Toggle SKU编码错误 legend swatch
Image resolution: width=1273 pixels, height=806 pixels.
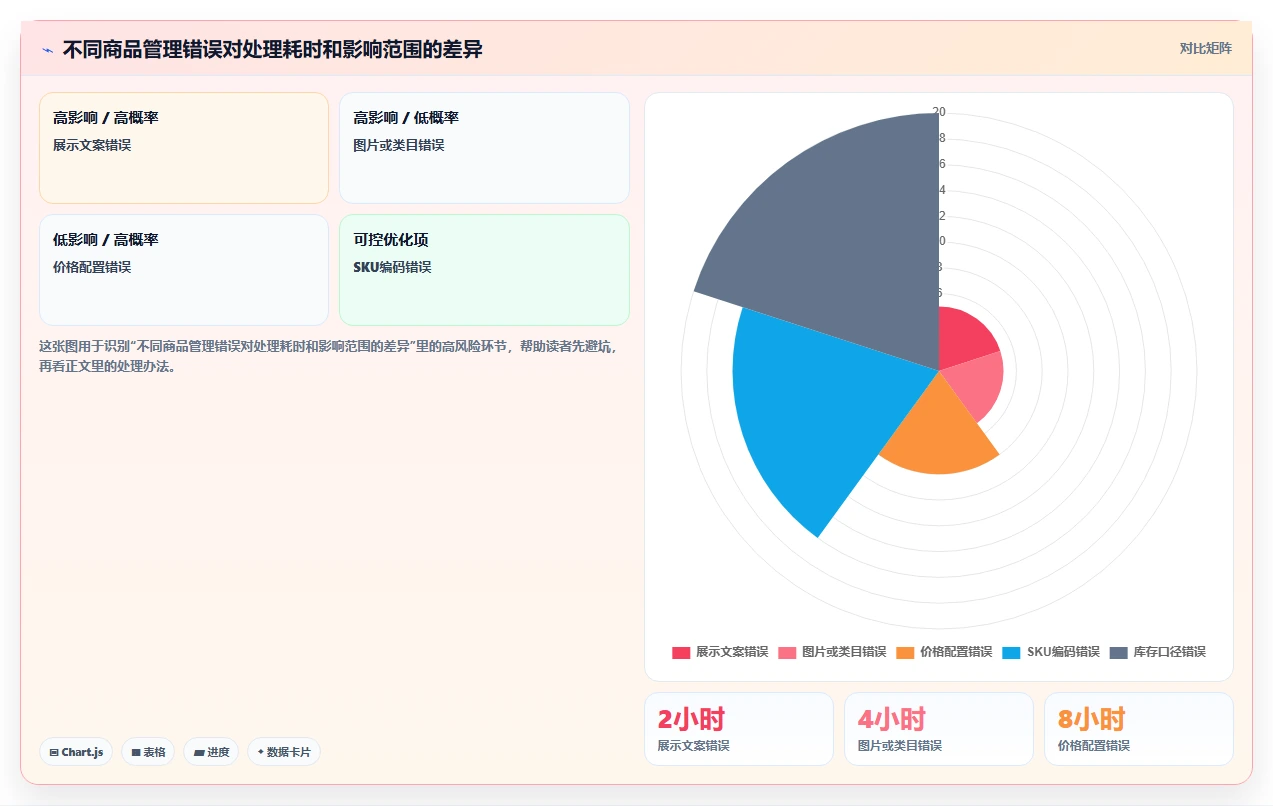point(1011,652)
